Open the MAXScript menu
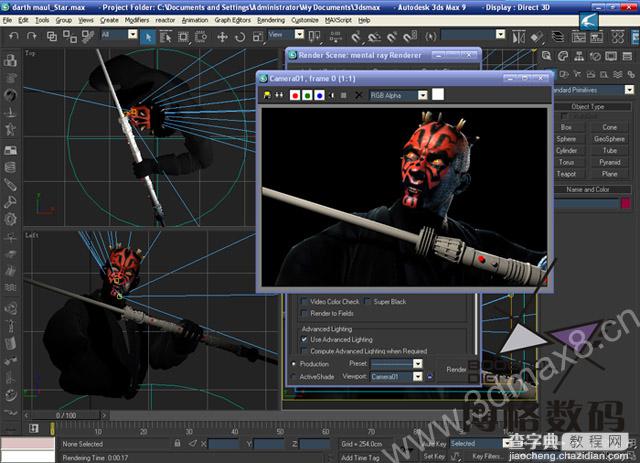Viewport: 640px width, 463px height. point(338,20)
